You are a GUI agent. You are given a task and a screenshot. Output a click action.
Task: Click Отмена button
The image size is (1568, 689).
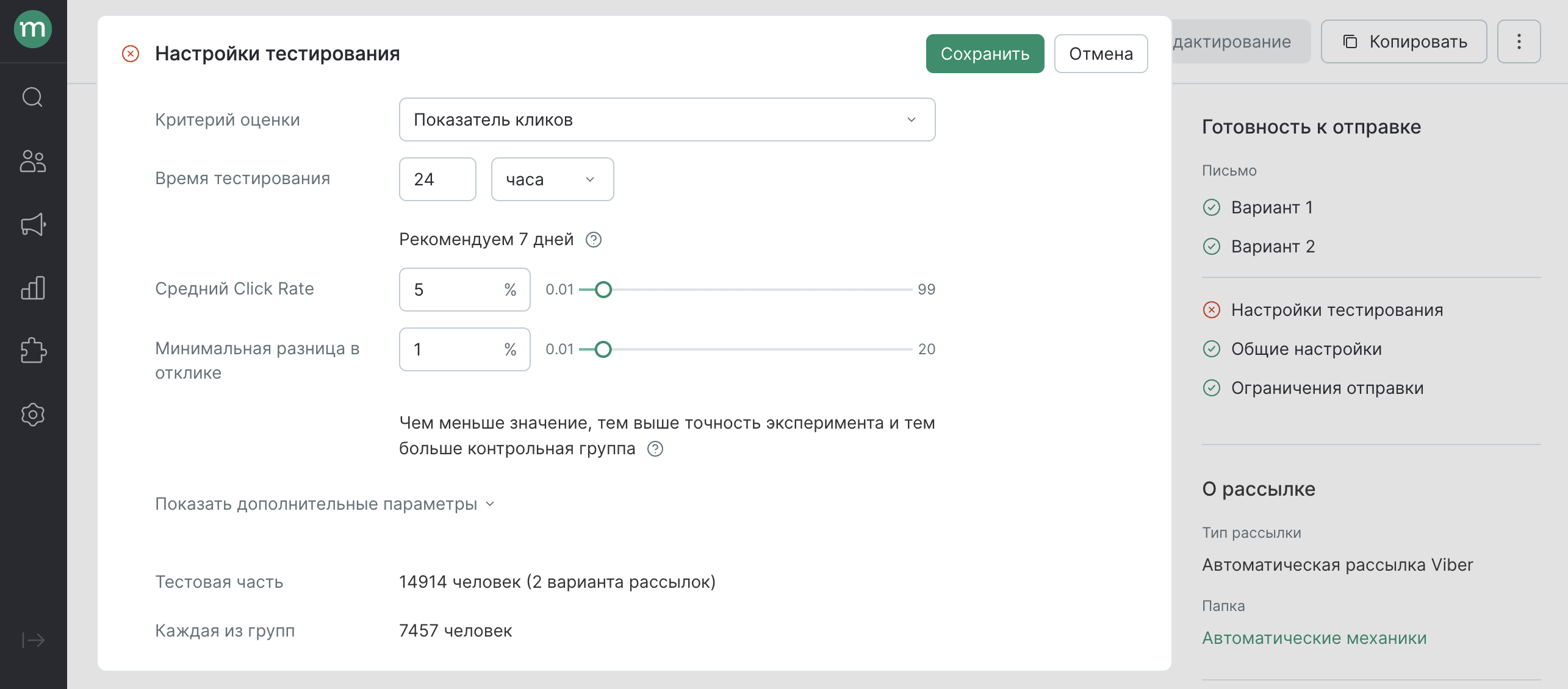click(1101, 54)
